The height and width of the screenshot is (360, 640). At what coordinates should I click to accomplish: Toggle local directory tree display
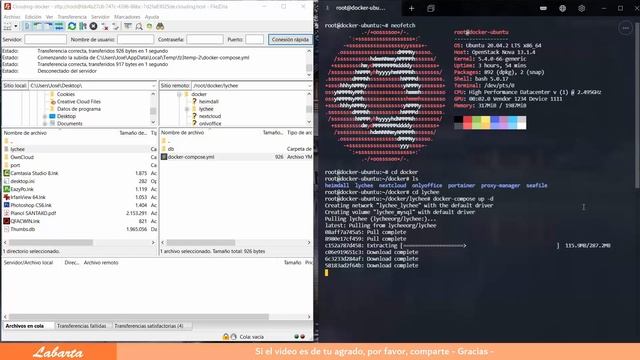(x=38, y=27)
